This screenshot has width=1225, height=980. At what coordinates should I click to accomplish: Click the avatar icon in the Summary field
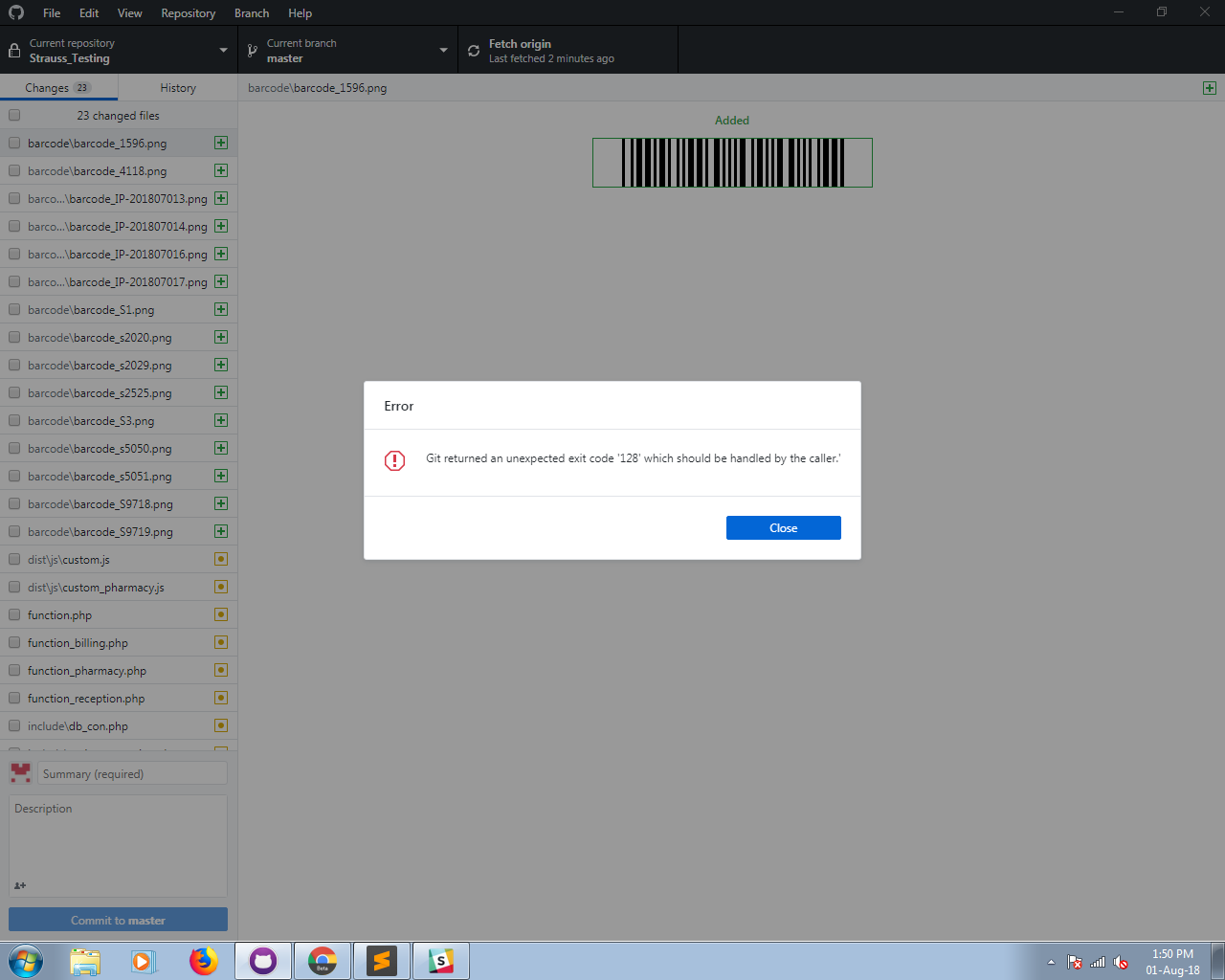20,772
